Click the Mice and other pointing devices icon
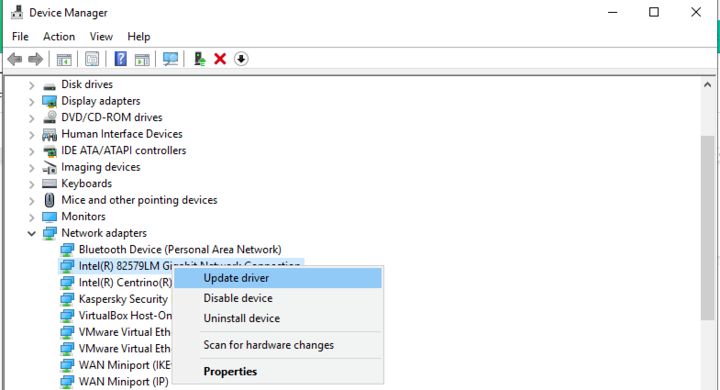 pos(50,200)
